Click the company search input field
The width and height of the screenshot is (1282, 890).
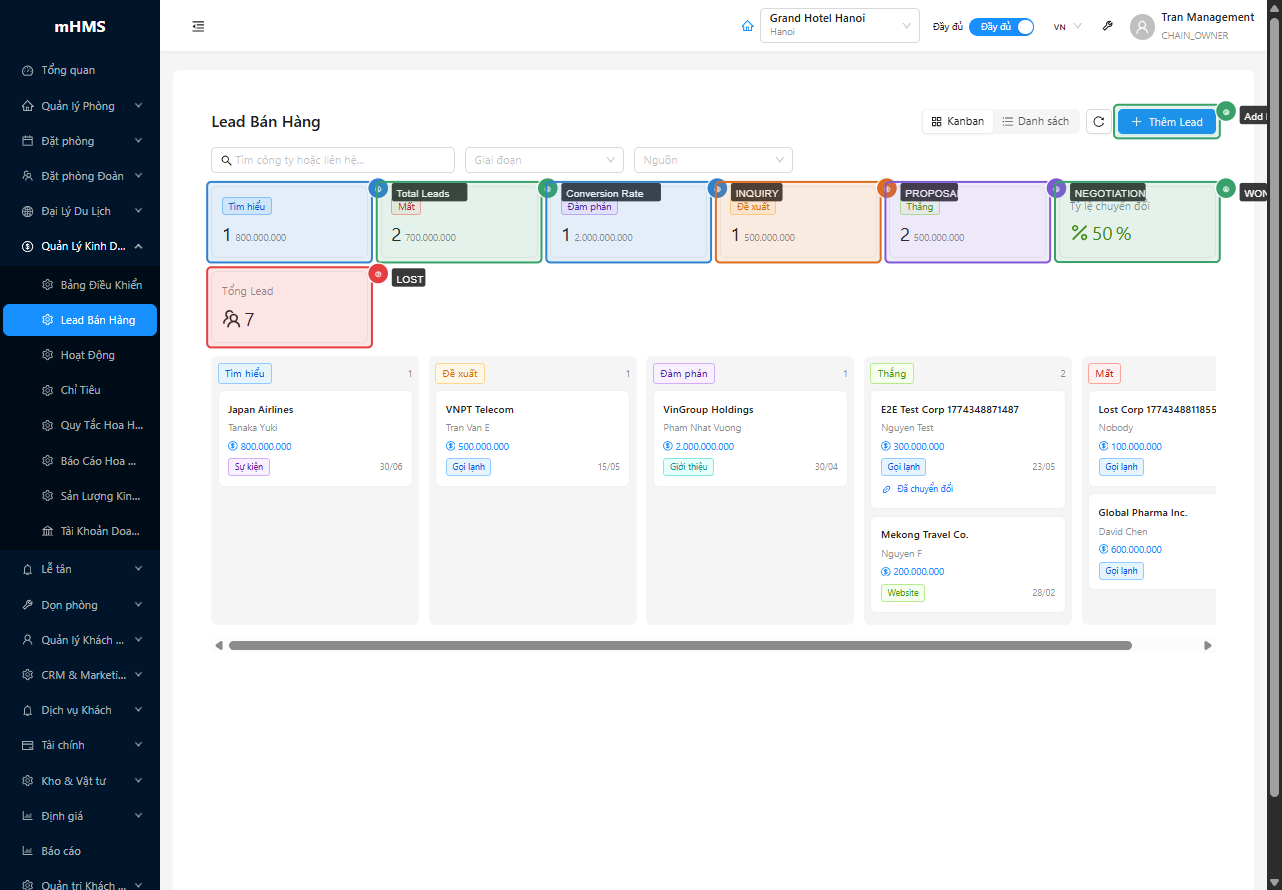pos(332,159)
